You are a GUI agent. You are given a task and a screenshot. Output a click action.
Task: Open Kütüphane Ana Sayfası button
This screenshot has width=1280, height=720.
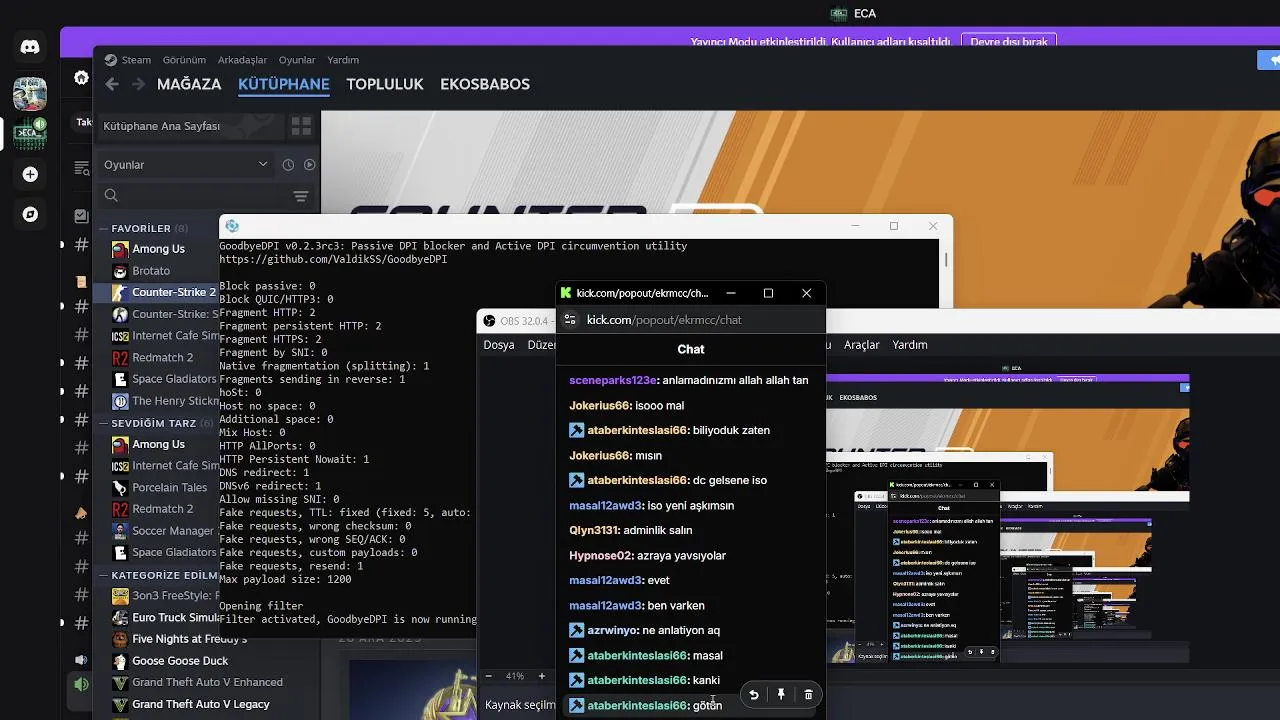[x=190, y=126]
